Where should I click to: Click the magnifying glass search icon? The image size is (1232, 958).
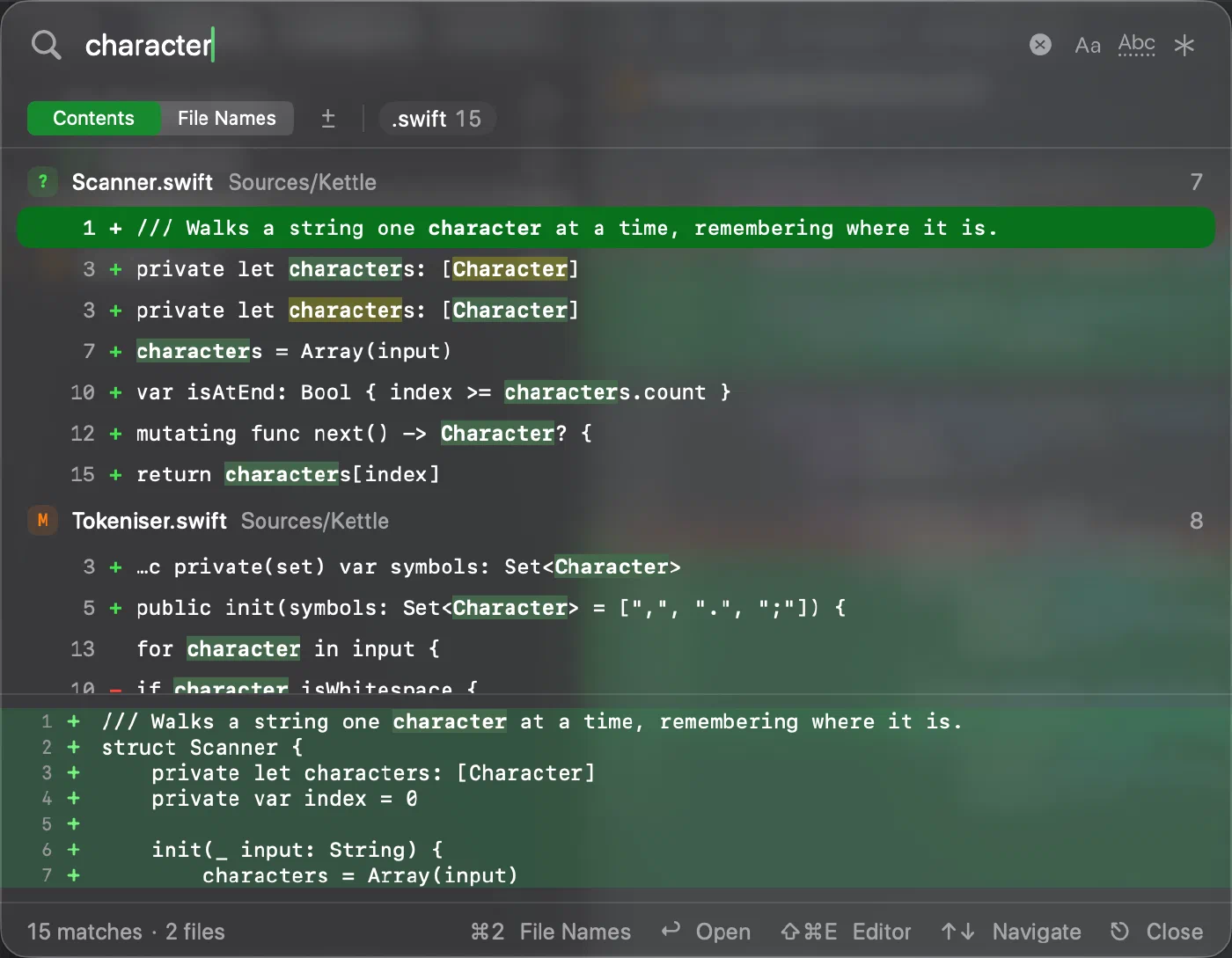tap(46, 45)
